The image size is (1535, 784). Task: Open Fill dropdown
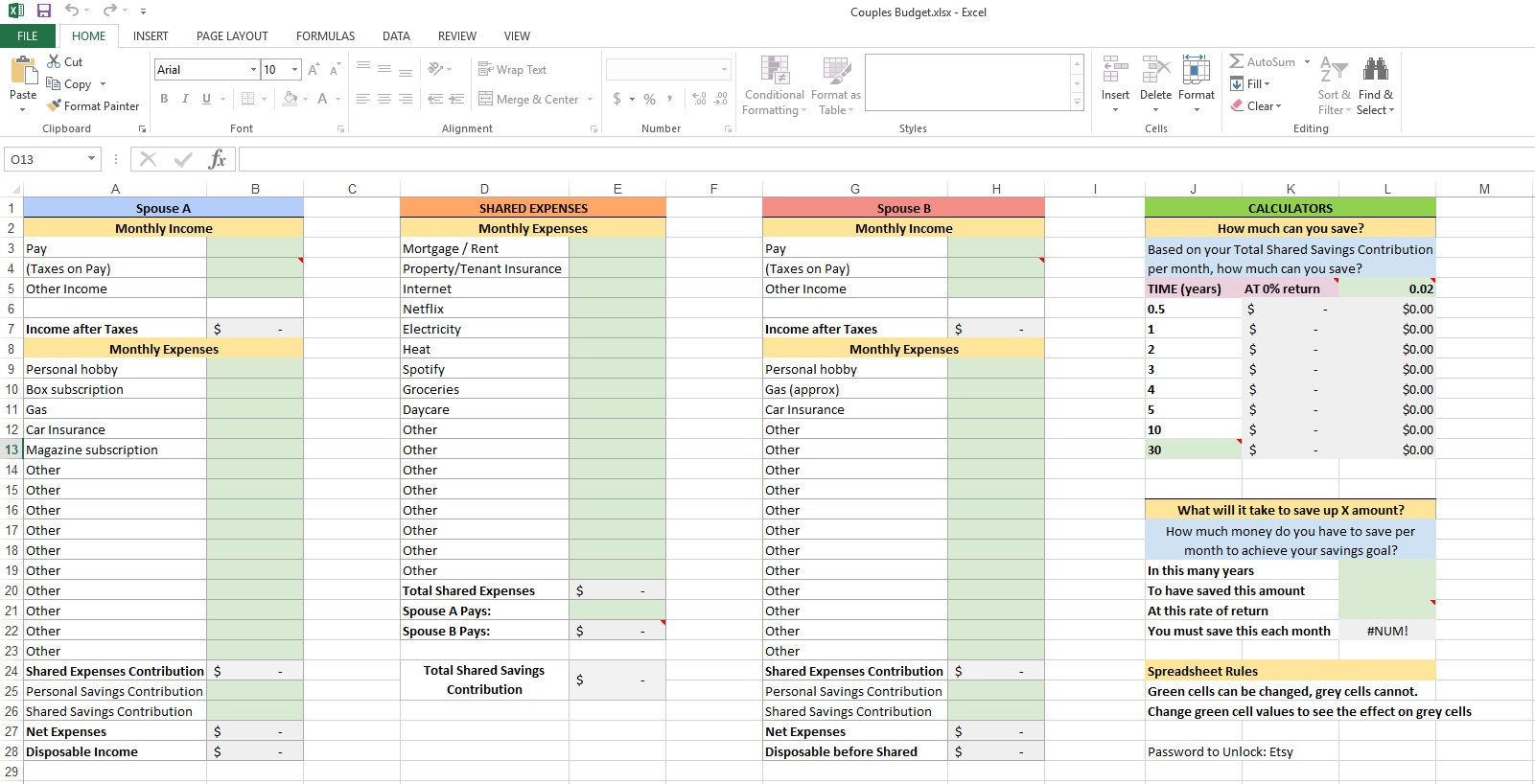coord(1250,83)
